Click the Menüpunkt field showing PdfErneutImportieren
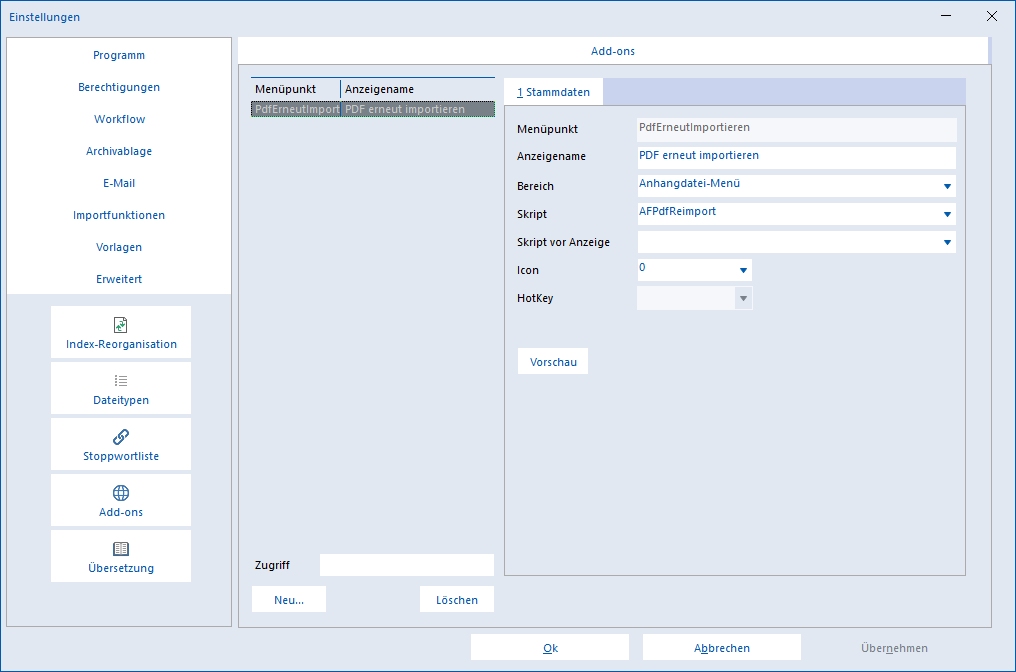The image size is (1016, 672). pos(796,129)
